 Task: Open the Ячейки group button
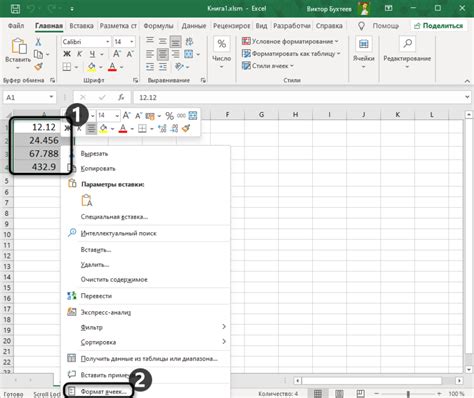click(x=364, y=53)
